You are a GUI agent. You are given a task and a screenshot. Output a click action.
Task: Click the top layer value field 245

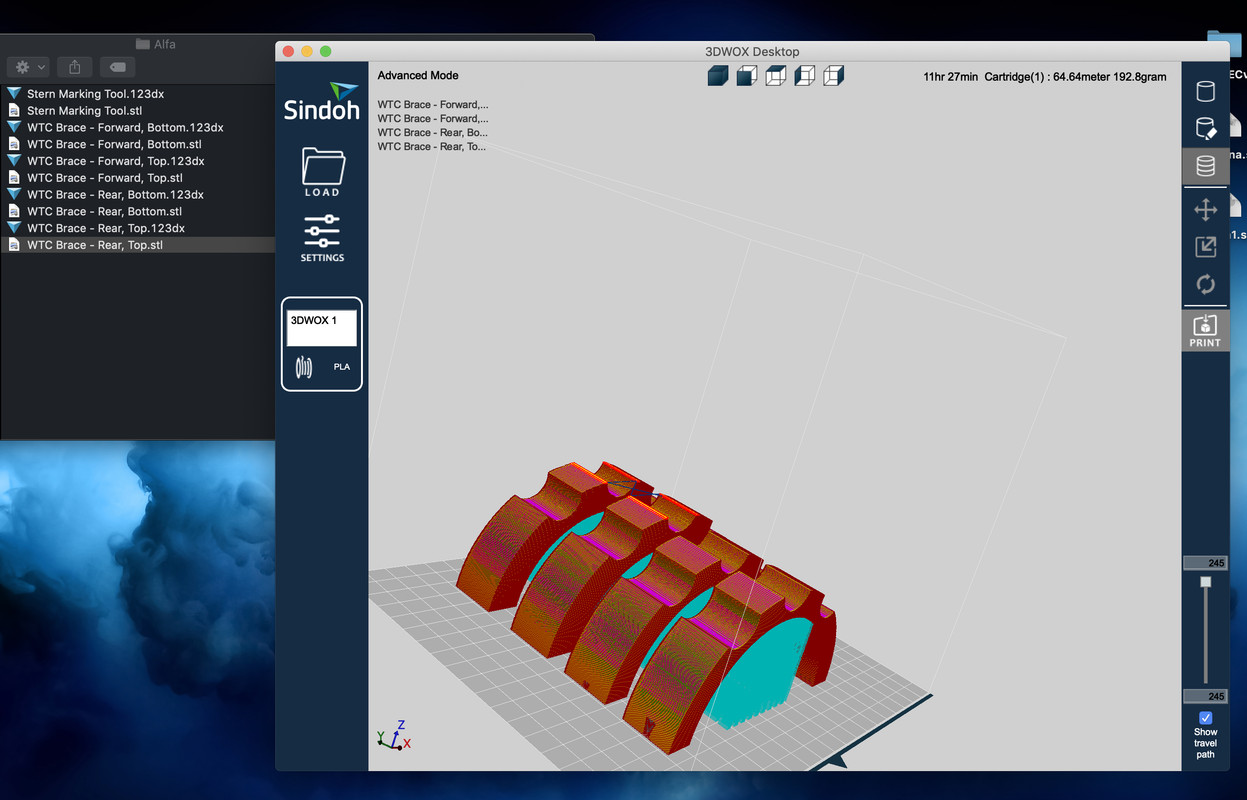point(1205,563)
